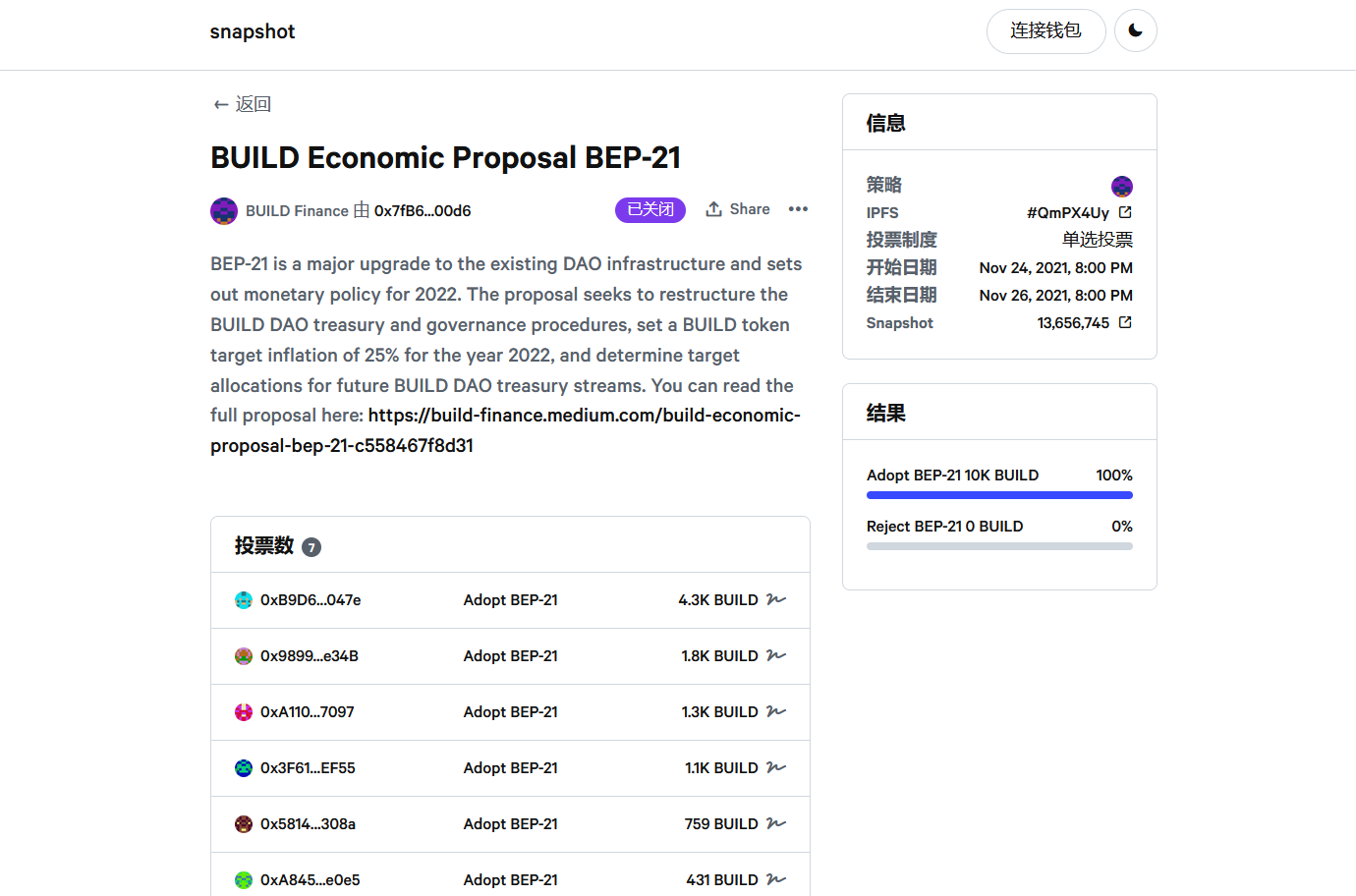
Task: Toggle dark mode moon icon
Action: (1135, 31)
